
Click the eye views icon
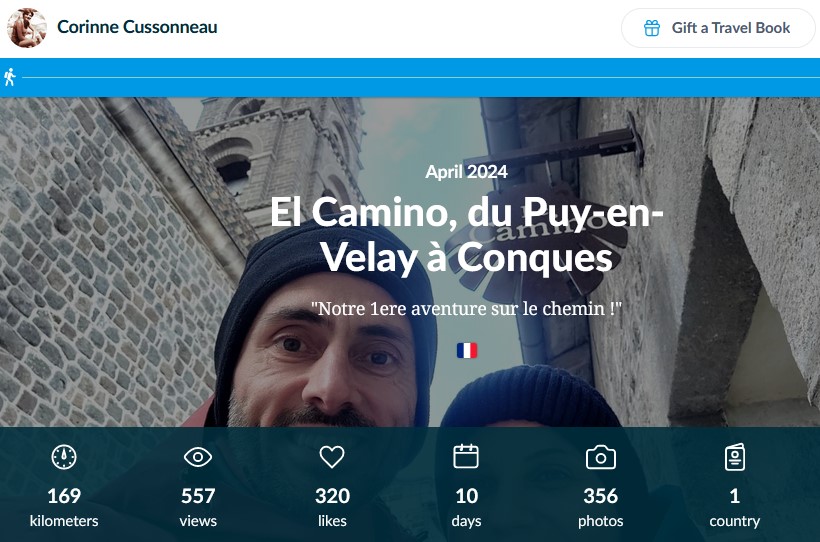pos(198,457)
